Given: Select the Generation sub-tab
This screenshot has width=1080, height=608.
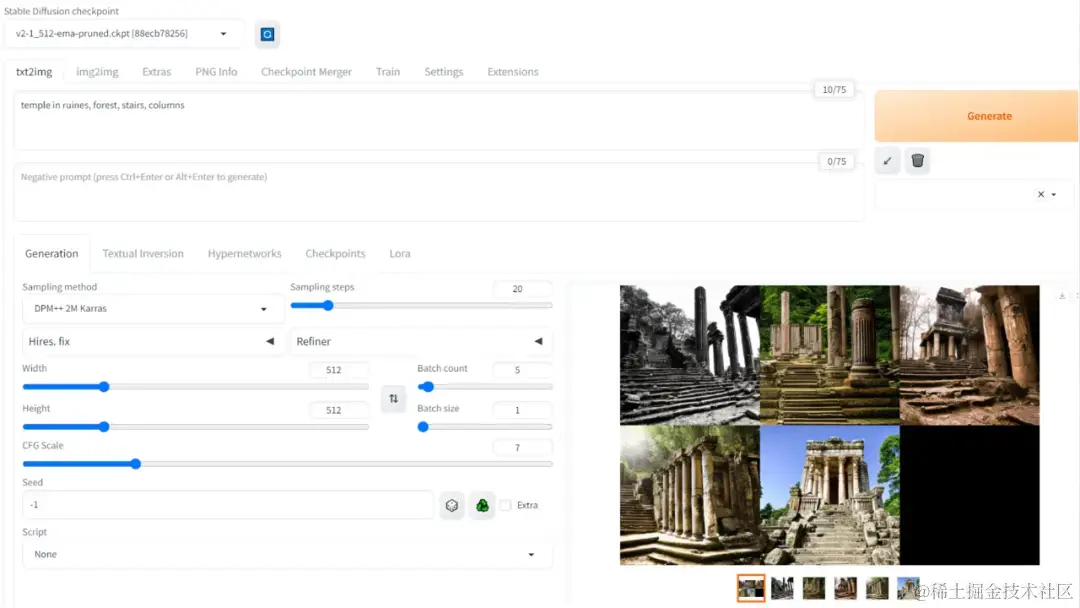Looking at the screenshot, I should (52, 253).
